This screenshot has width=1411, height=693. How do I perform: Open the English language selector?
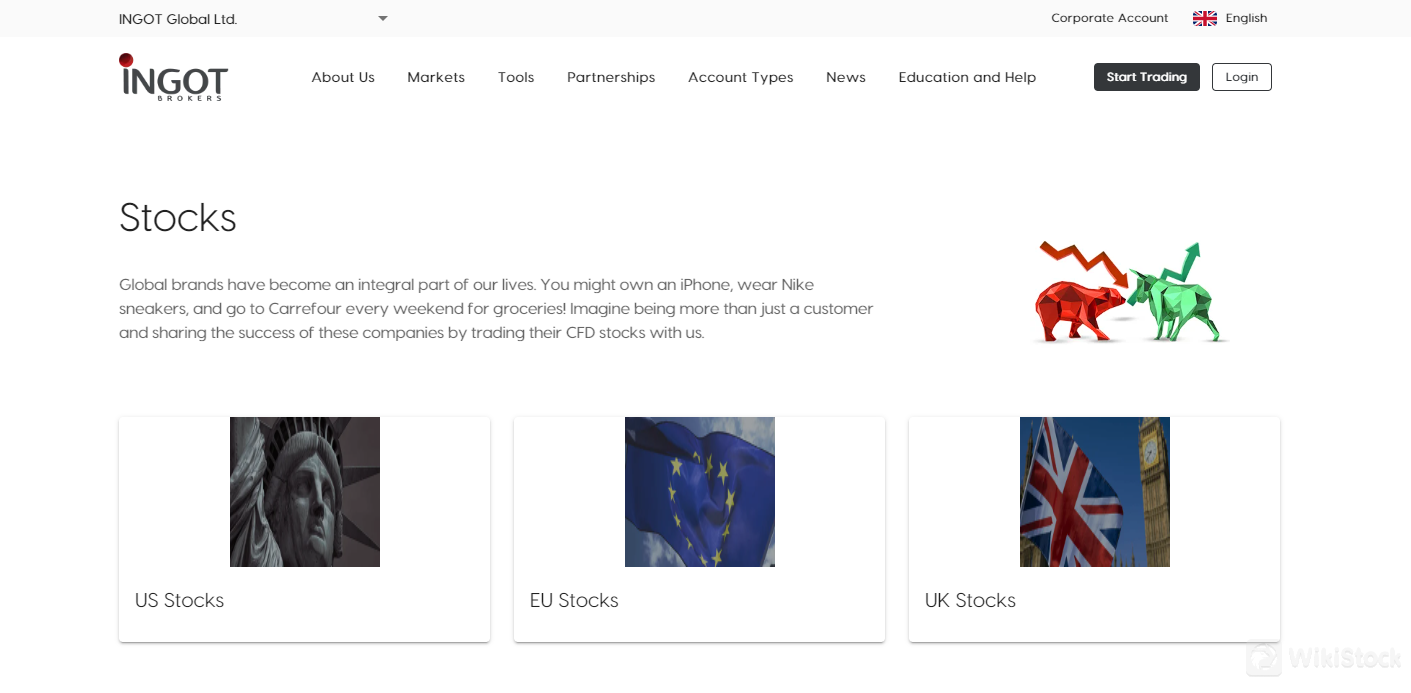click(x=1246, y=18)
